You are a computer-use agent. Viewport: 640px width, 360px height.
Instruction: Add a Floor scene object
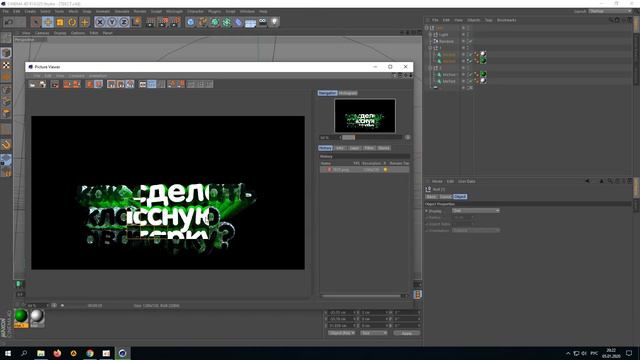click(x=250, y=22)
